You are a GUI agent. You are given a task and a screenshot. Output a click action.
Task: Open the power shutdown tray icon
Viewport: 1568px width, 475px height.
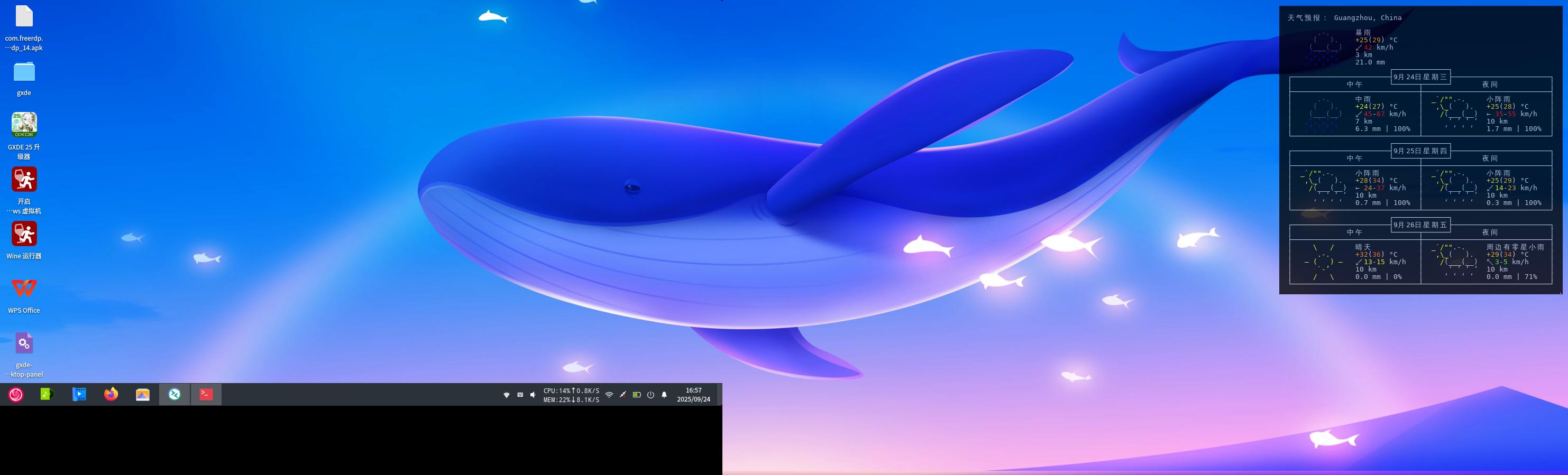(650, 395)
